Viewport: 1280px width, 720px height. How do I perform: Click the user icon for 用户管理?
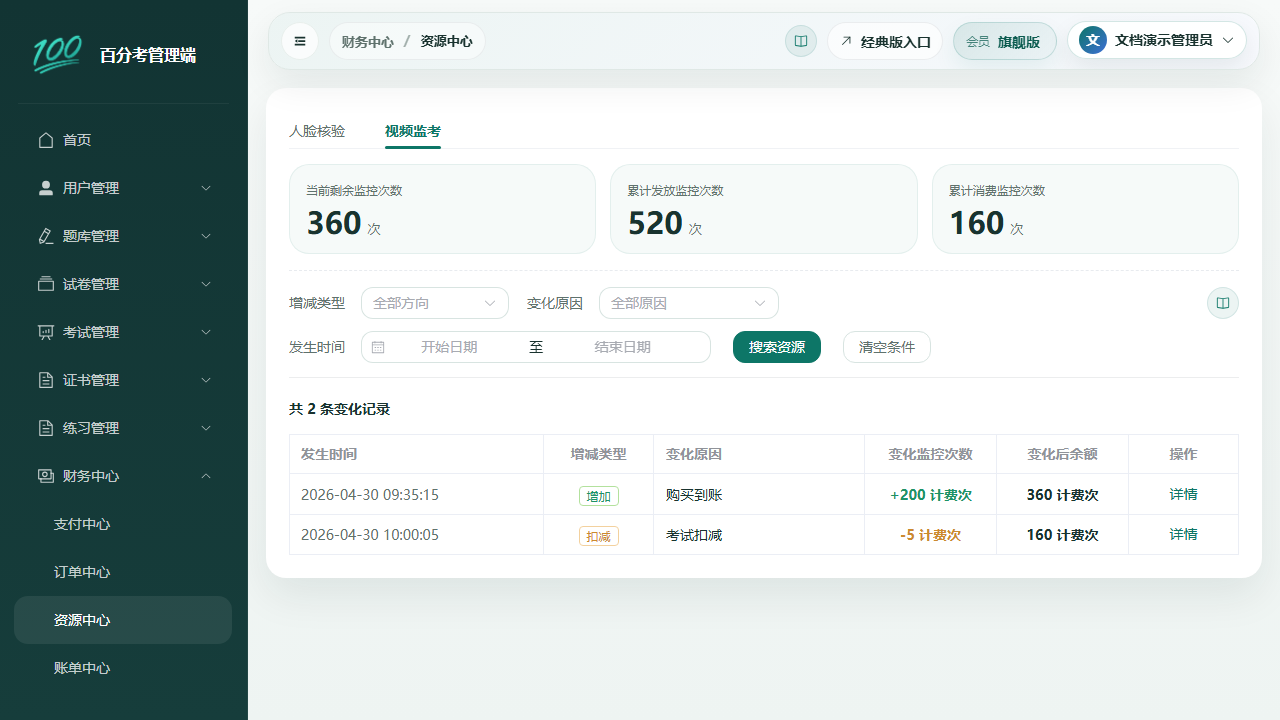pos(45,188)
